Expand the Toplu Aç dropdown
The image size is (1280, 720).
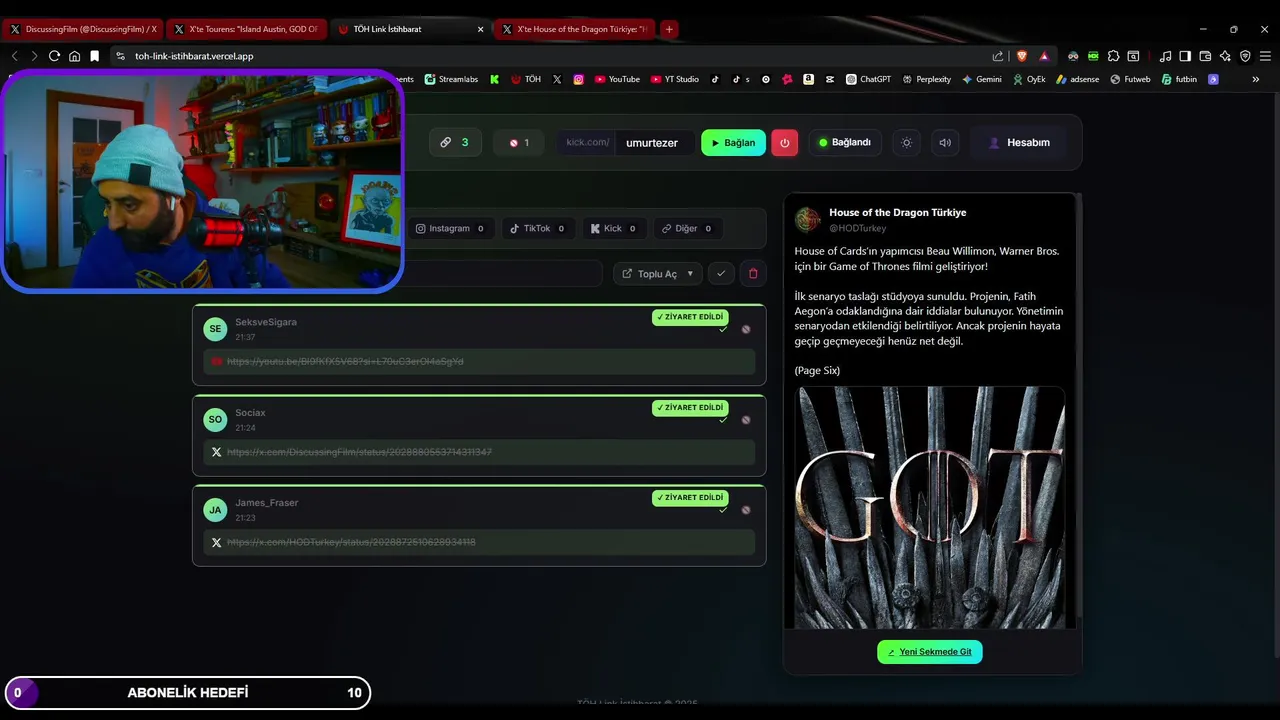(x=657, y=273)
